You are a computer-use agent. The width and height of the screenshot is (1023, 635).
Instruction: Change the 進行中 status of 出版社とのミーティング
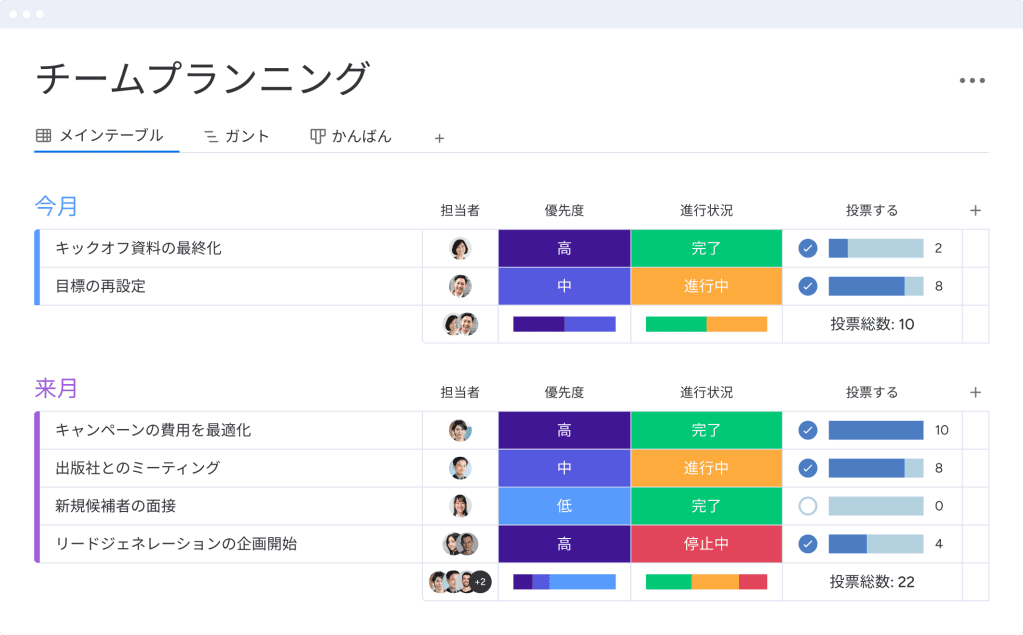point(706,468)
